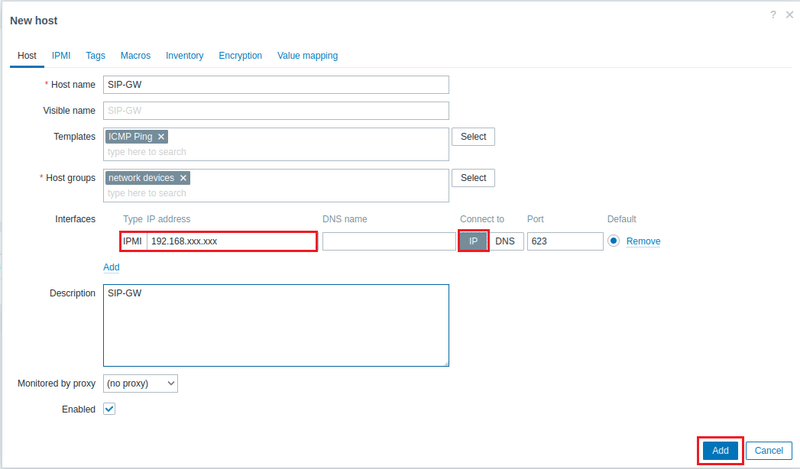Remove the IPMI interface row

643,241
